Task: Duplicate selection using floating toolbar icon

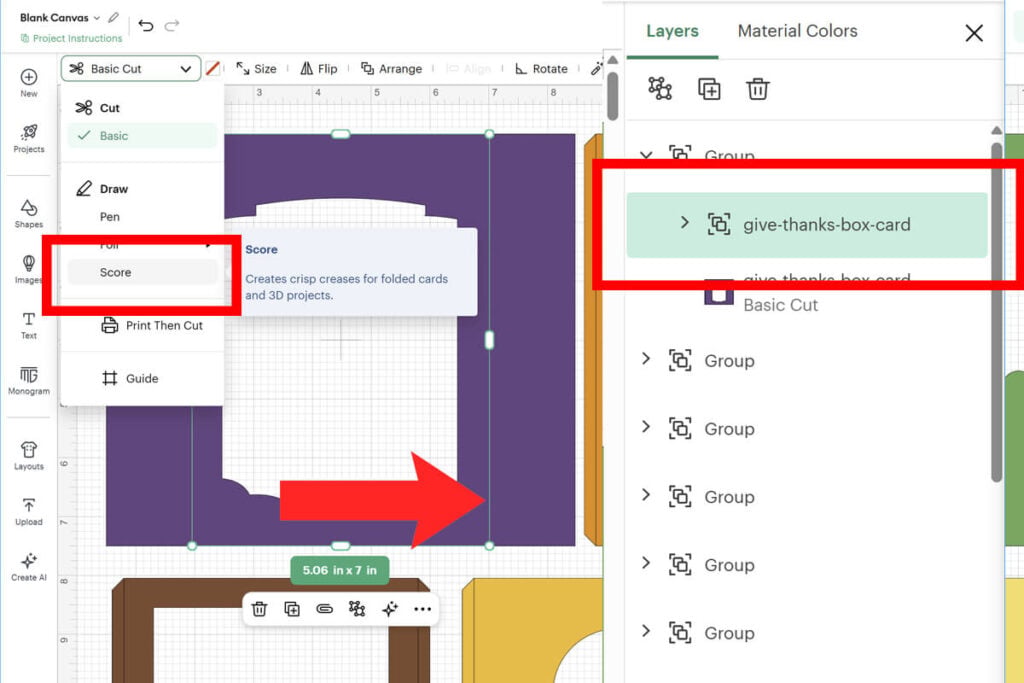Action: 292,609
